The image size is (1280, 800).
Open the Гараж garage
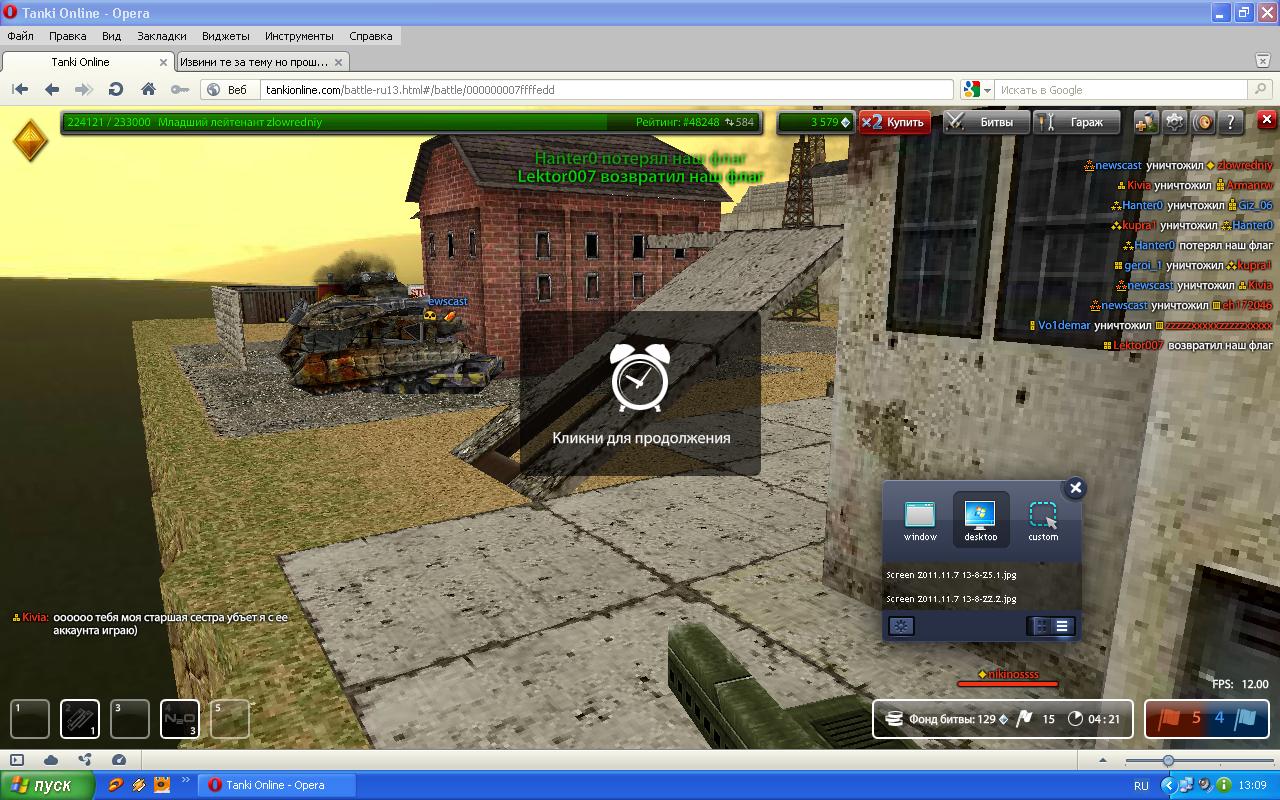(1075, 122)
